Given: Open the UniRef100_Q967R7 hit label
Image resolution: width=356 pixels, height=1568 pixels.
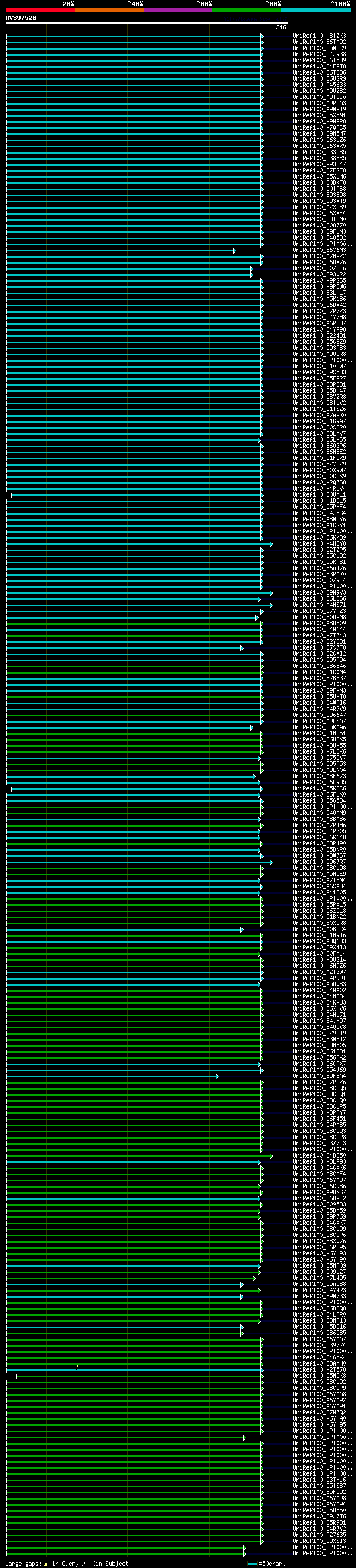Looking at the screenshot, I should [319, 862].
